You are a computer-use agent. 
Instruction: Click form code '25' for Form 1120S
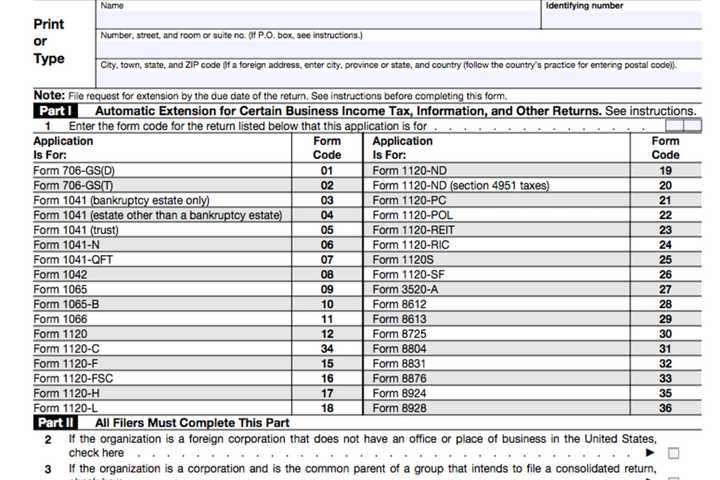pyautogui.click(x=665, y=260)
